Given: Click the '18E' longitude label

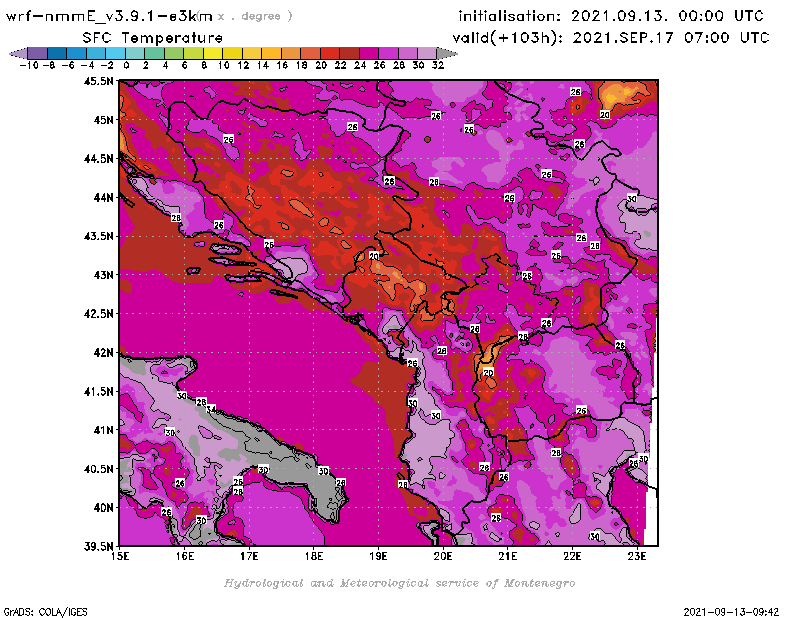Looking at the screenshot, I should (314, 556).
